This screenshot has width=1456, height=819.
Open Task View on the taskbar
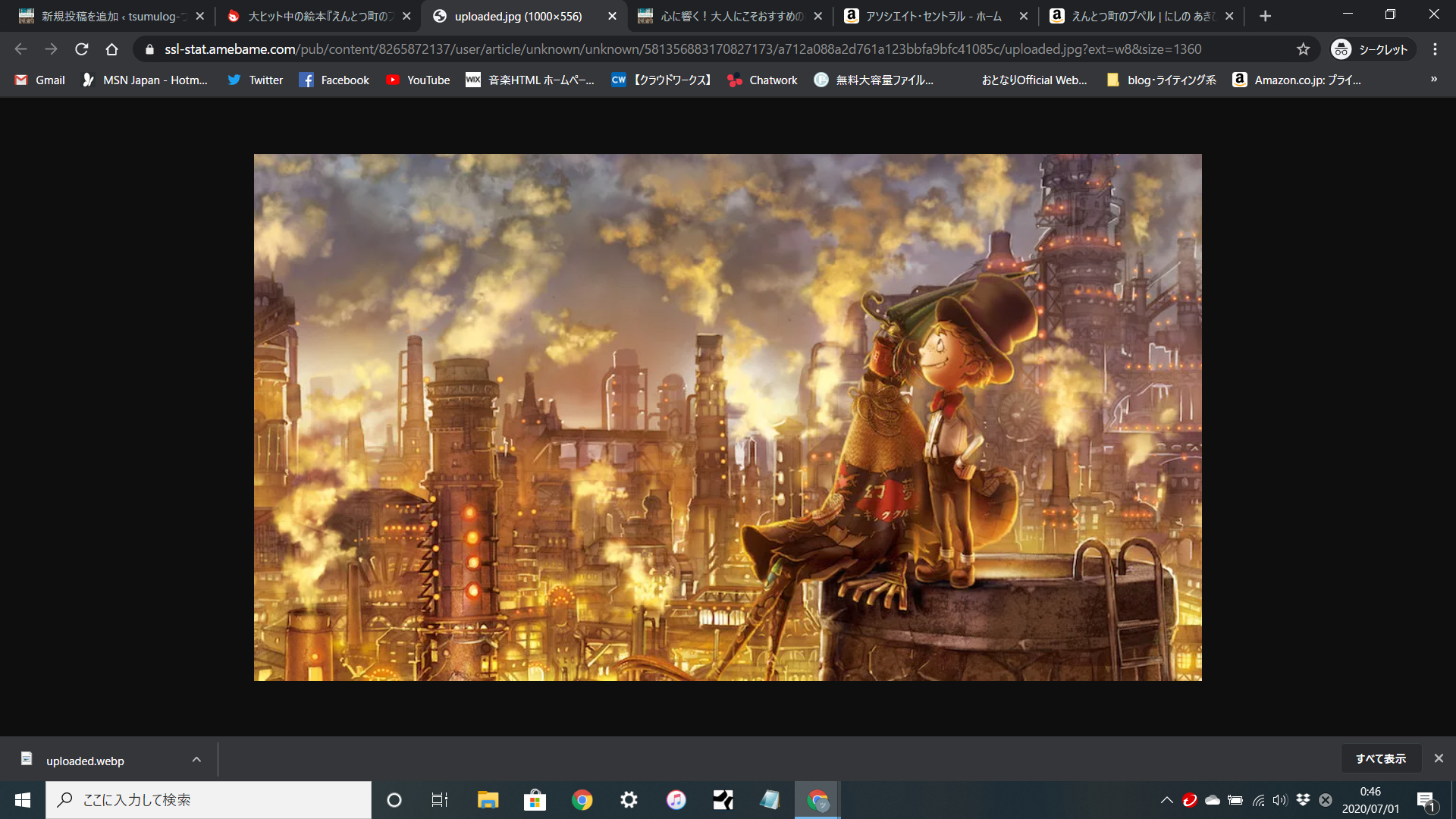tap(440, 800)
